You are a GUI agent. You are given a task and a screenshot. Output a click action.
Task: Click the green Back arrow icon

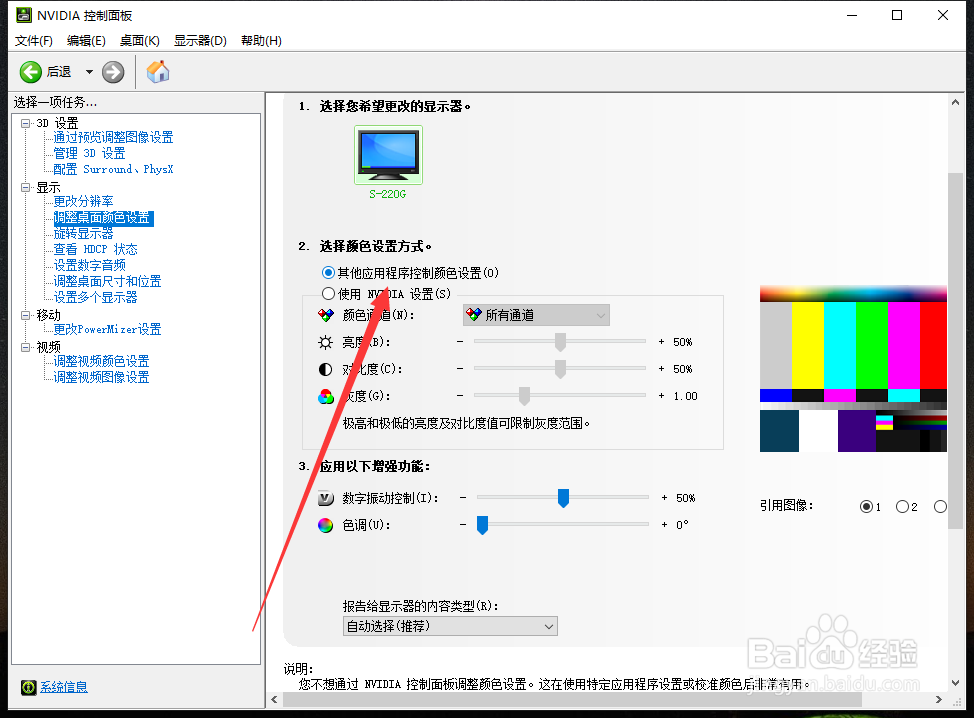pos(30,72)
